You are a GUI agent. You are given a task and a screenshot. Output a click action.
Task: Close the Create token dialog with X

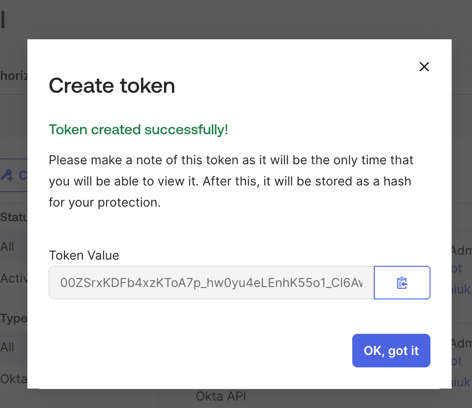pyautogui.click(x=424, y=67)
